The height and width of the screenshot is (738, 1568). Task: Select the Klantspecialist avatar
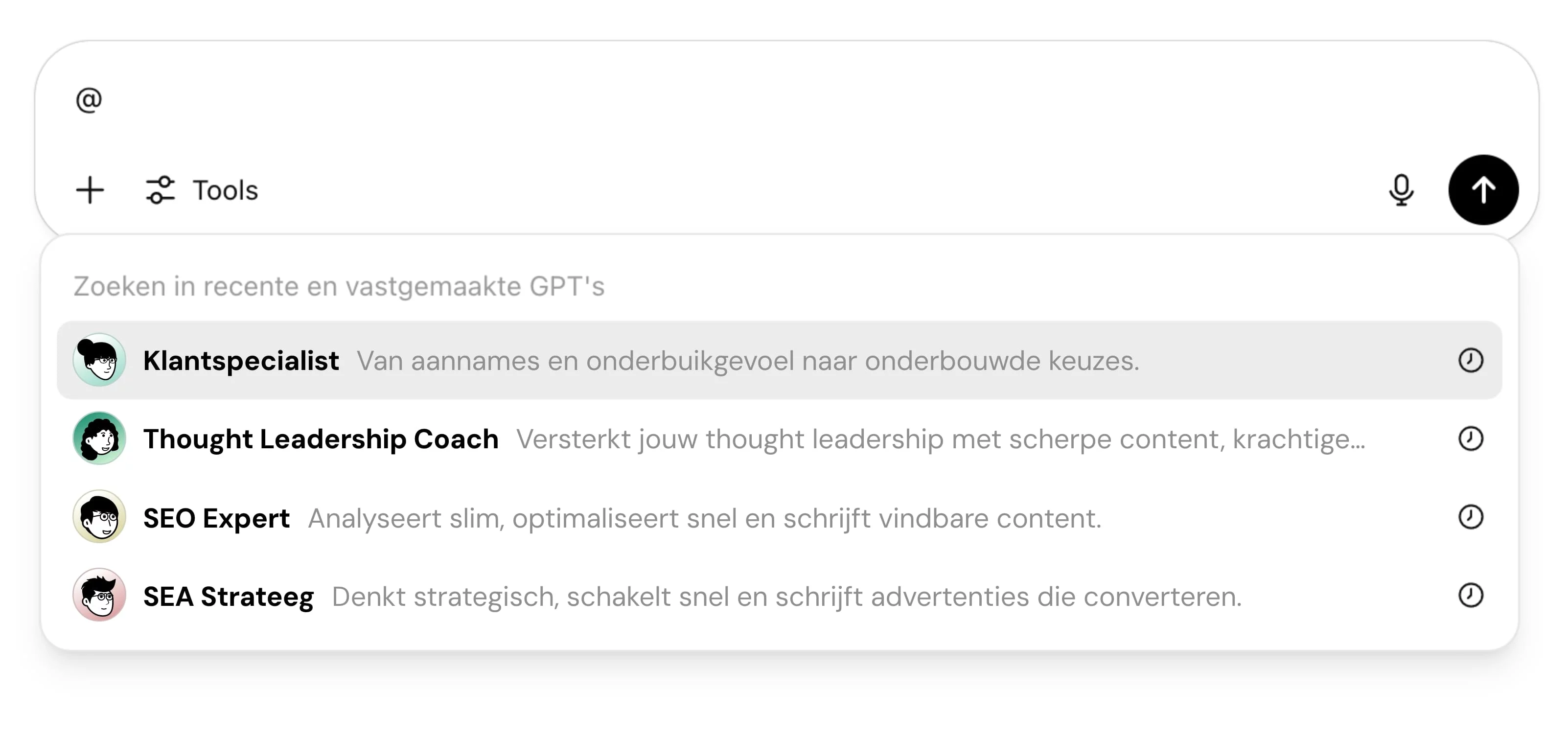[99, 360]
